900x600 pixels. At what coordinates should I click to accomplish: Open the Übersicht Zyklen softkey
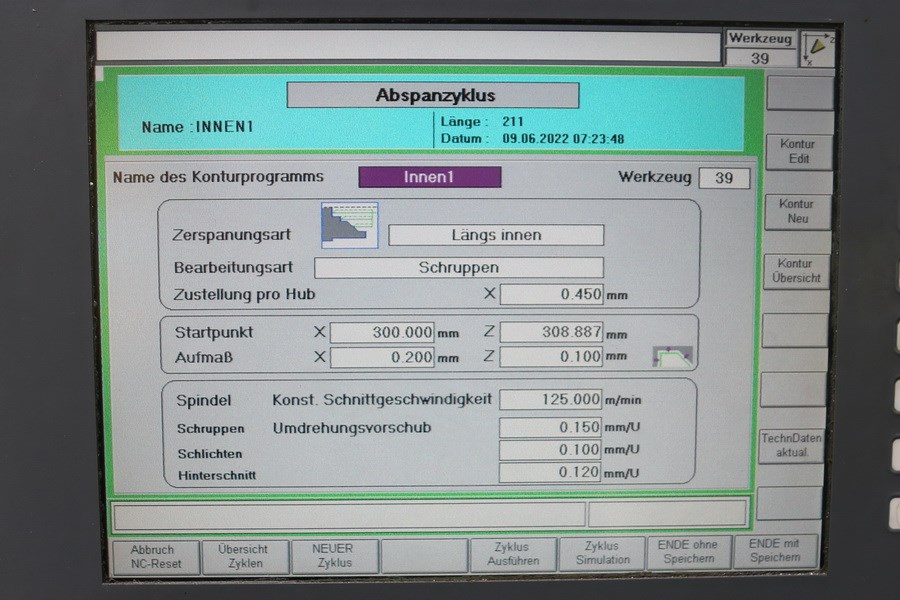[245, 556]
